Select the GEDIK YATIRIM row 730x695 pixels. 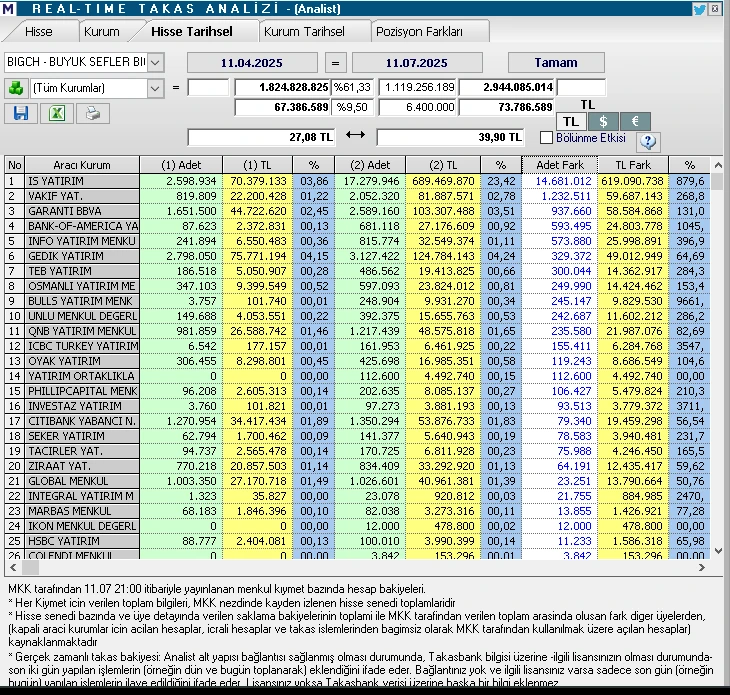pyautogui.click(x=358, y=256)
